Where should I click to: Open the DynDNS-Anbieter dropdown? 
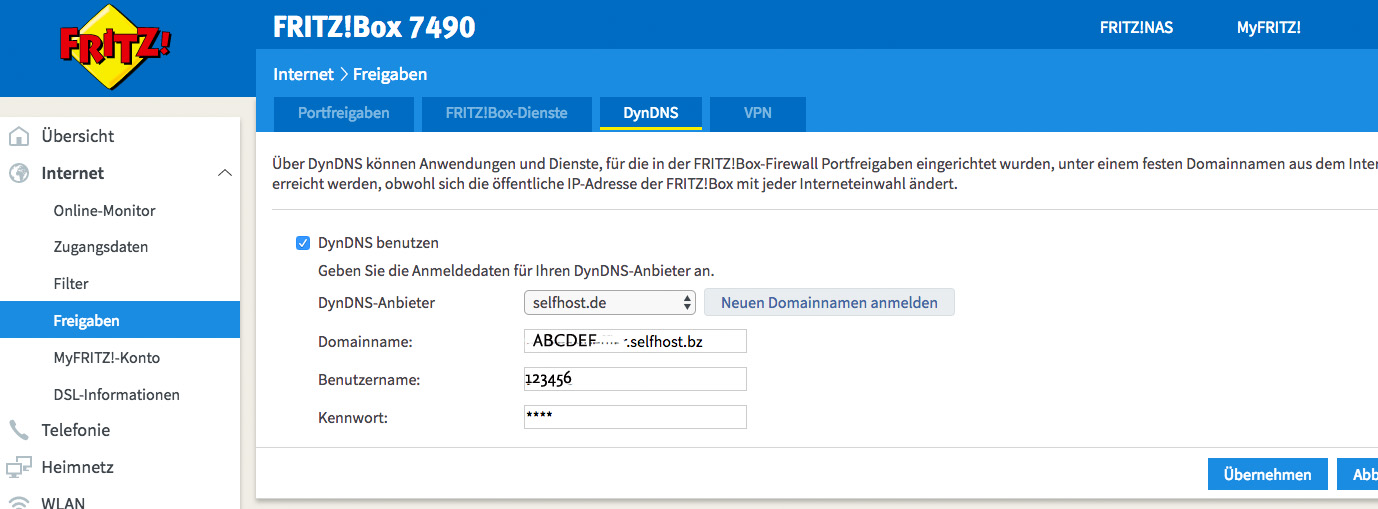(x=609, y=302)
